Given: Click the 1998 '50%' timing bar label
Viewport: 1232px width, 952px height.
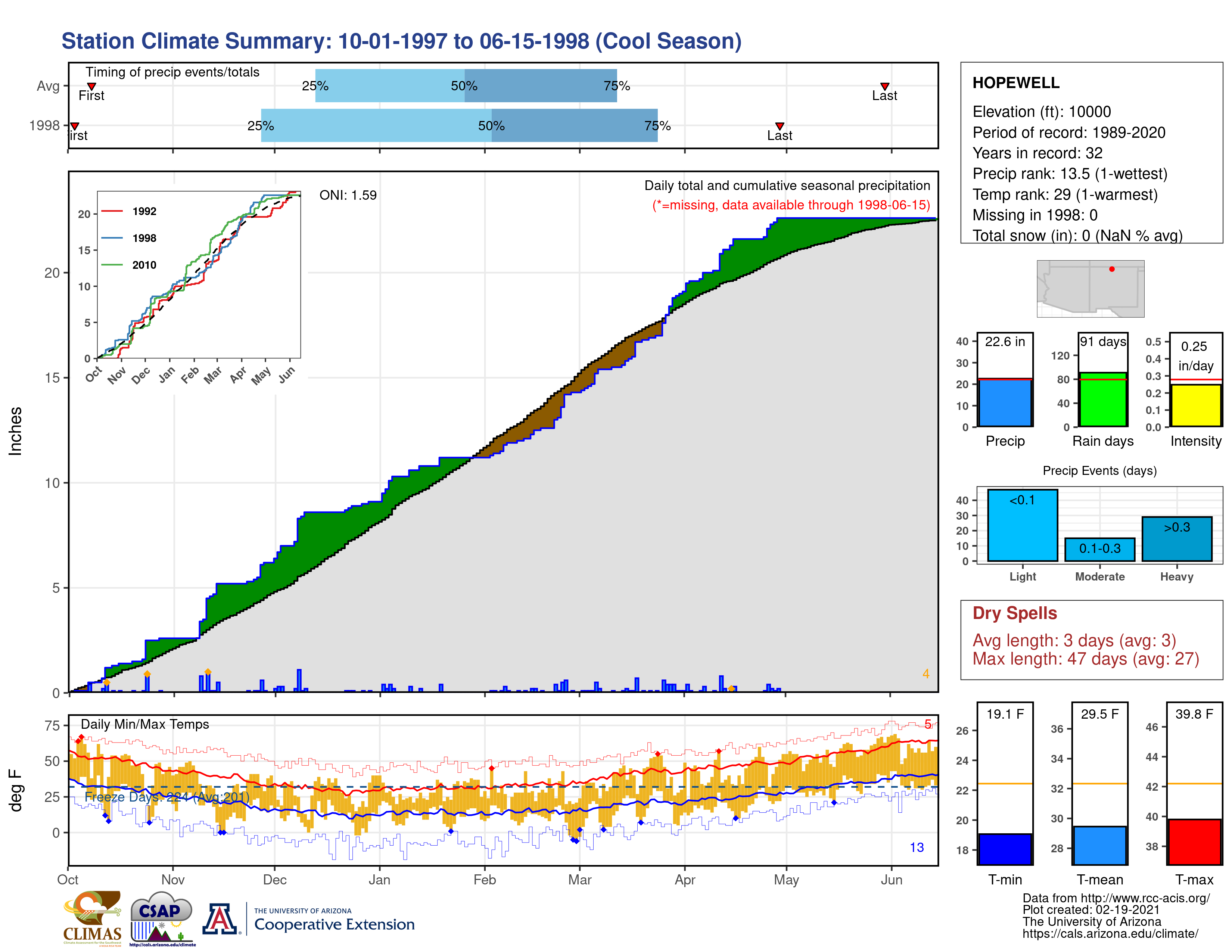Looking at the screenshot, I should coord(491,126).
